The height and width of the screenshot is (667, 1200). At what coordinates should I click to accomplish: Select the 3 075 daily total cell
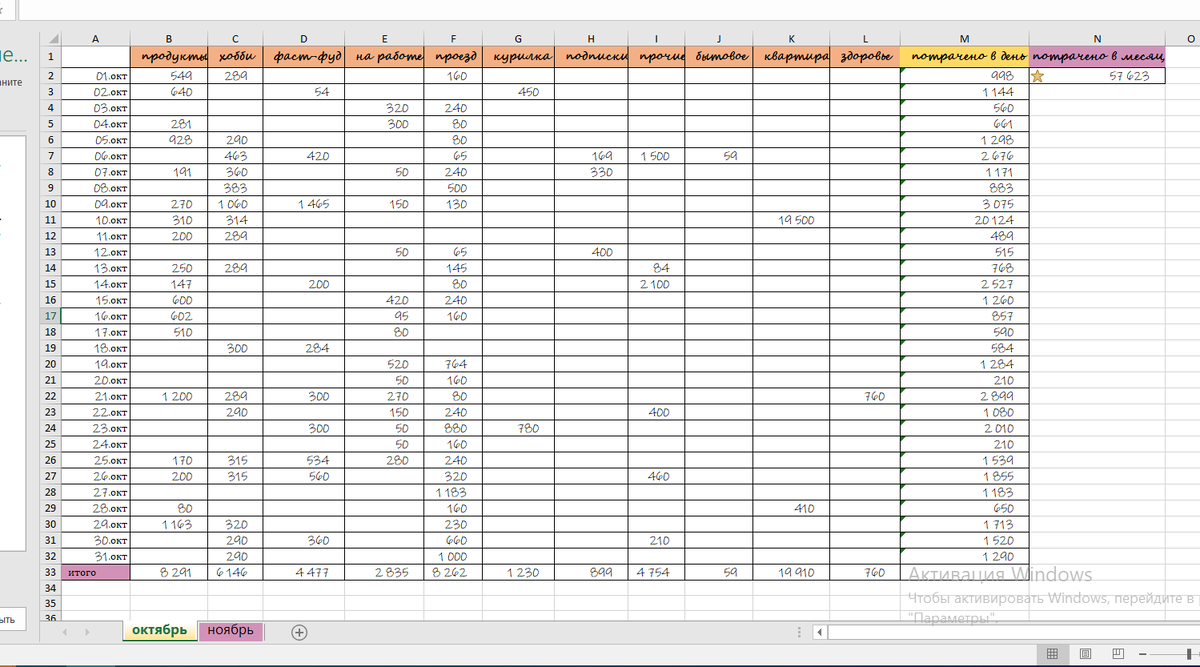[965, 204]
